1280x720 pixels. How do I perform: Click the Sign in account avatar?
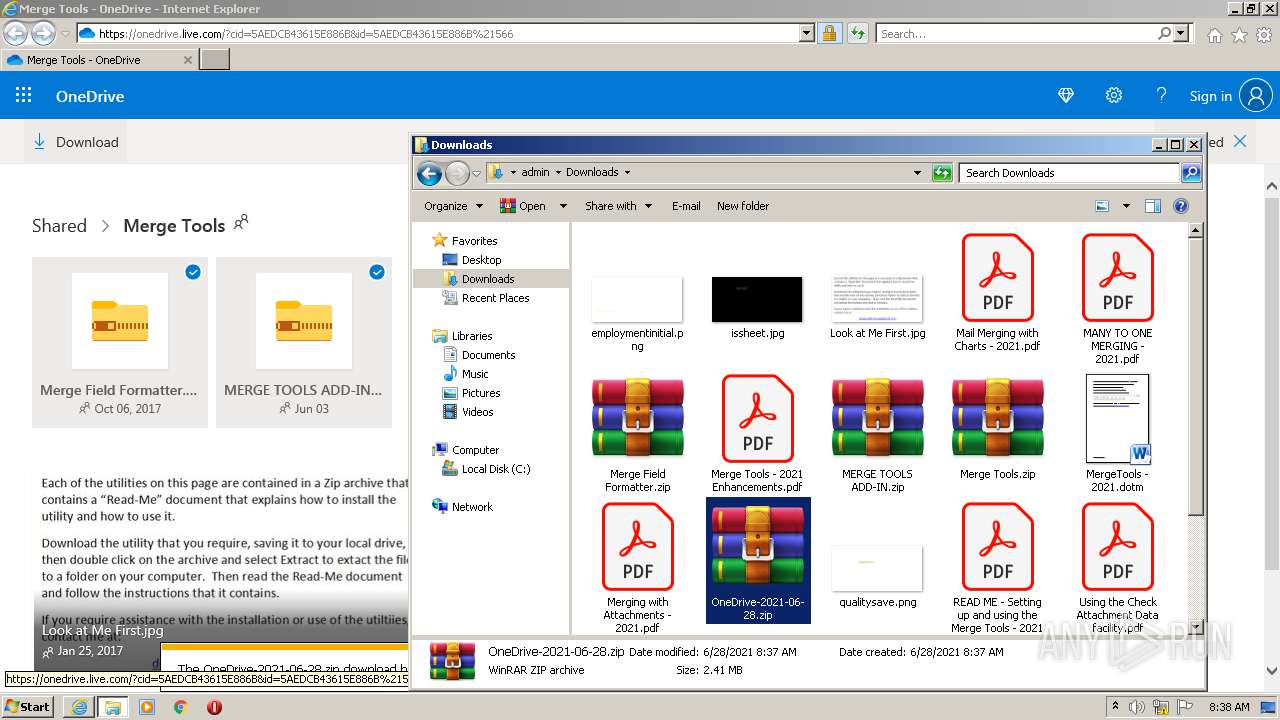(1256, 96)
